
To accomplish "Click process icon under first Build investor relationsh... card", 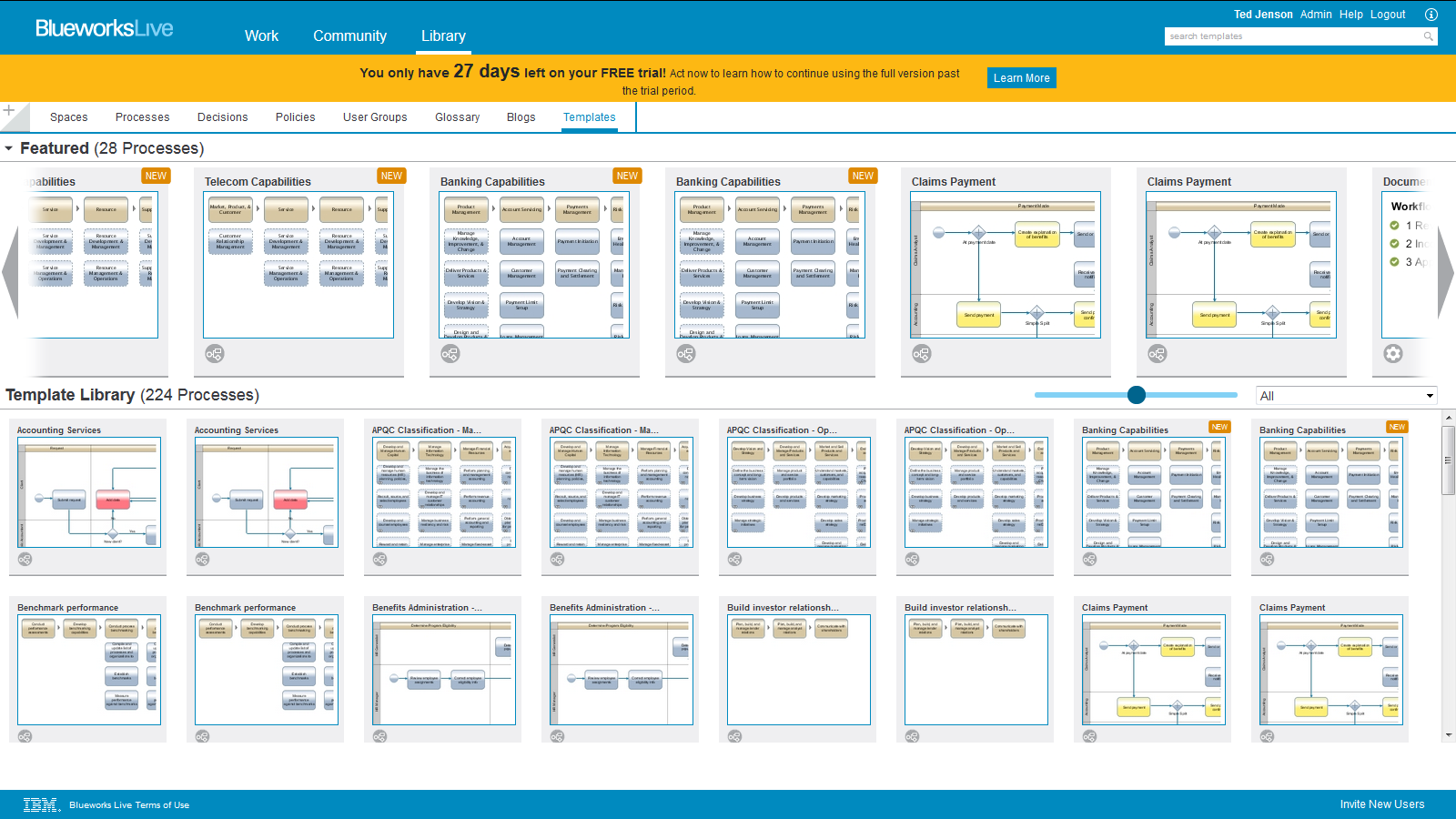I will click(x=735, y=736).
